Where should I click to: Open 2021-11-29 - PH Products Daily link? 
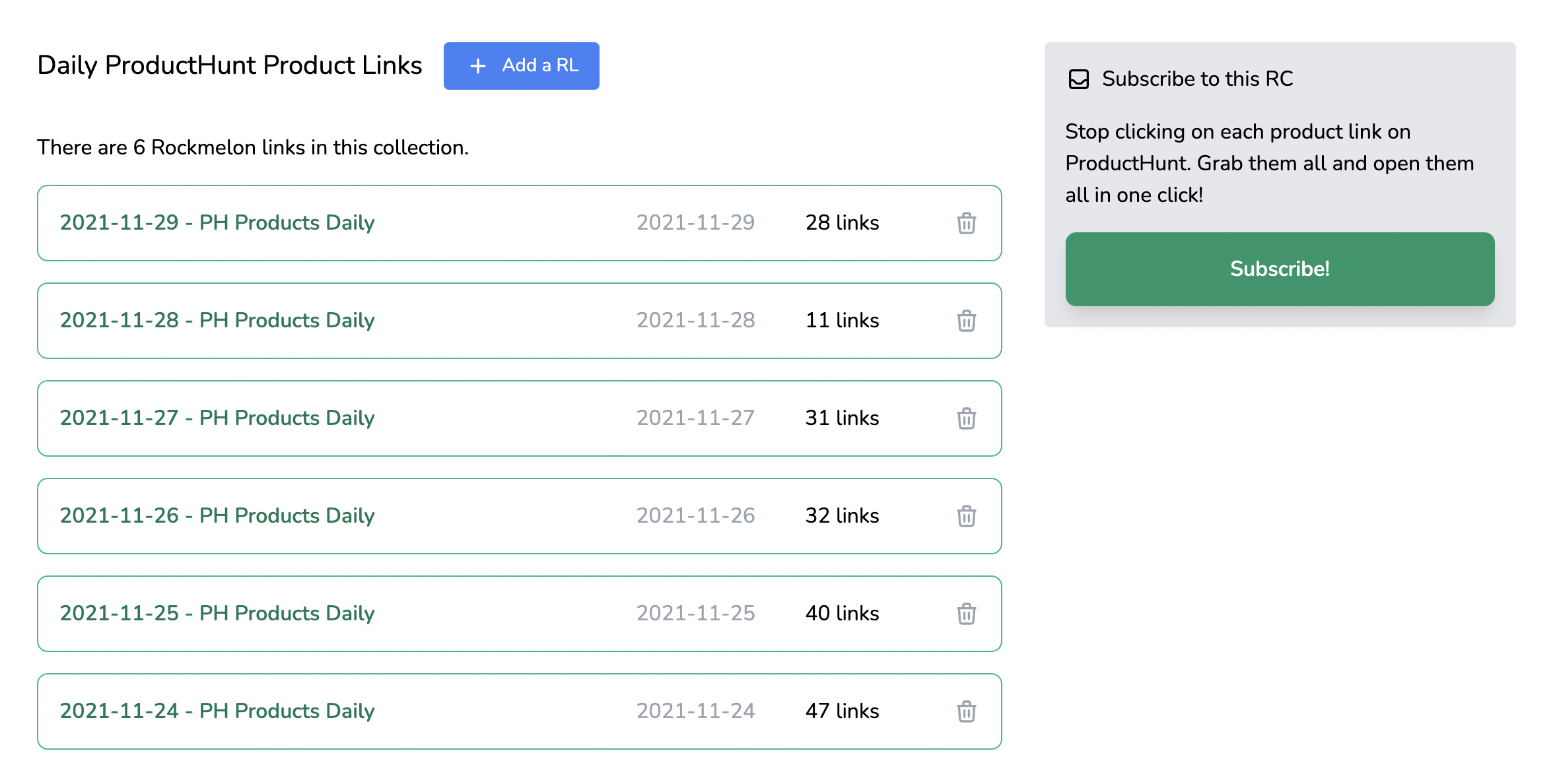click(217, 223)
